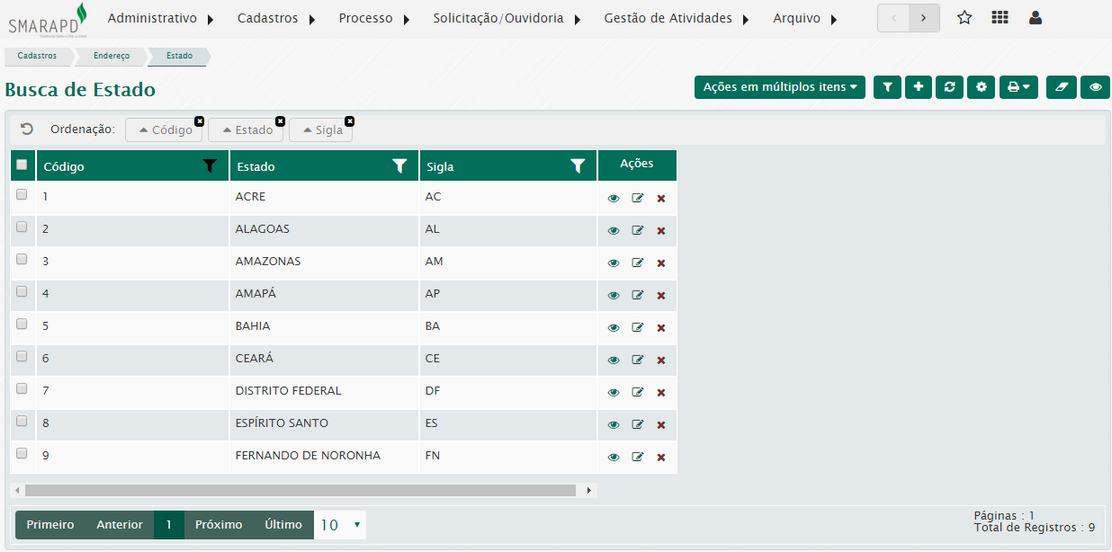Edit the BAHIA record
1112x552 pixels.
pos(637,328)
